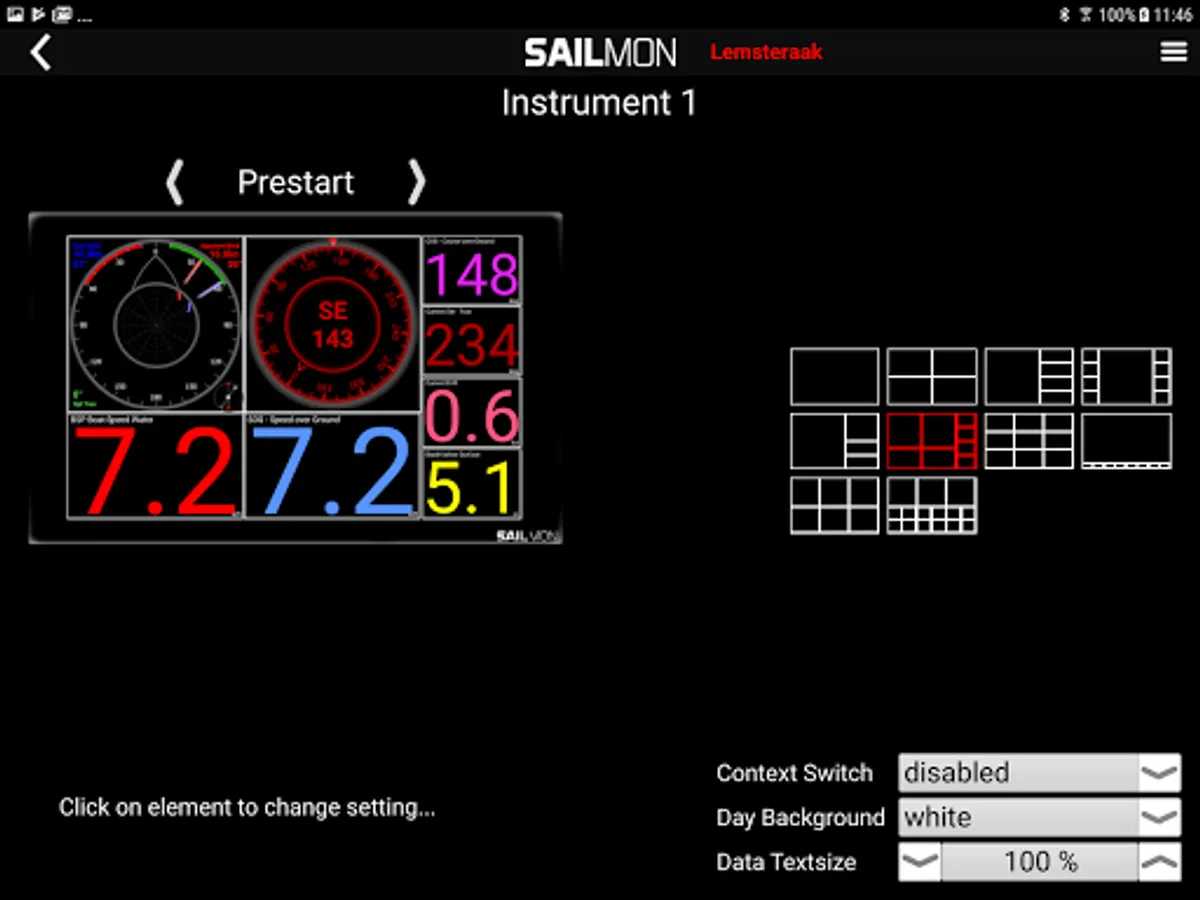Go back with the top-left arrow
The height and width of the screenshot is (900, 1200).
point(40,52)
